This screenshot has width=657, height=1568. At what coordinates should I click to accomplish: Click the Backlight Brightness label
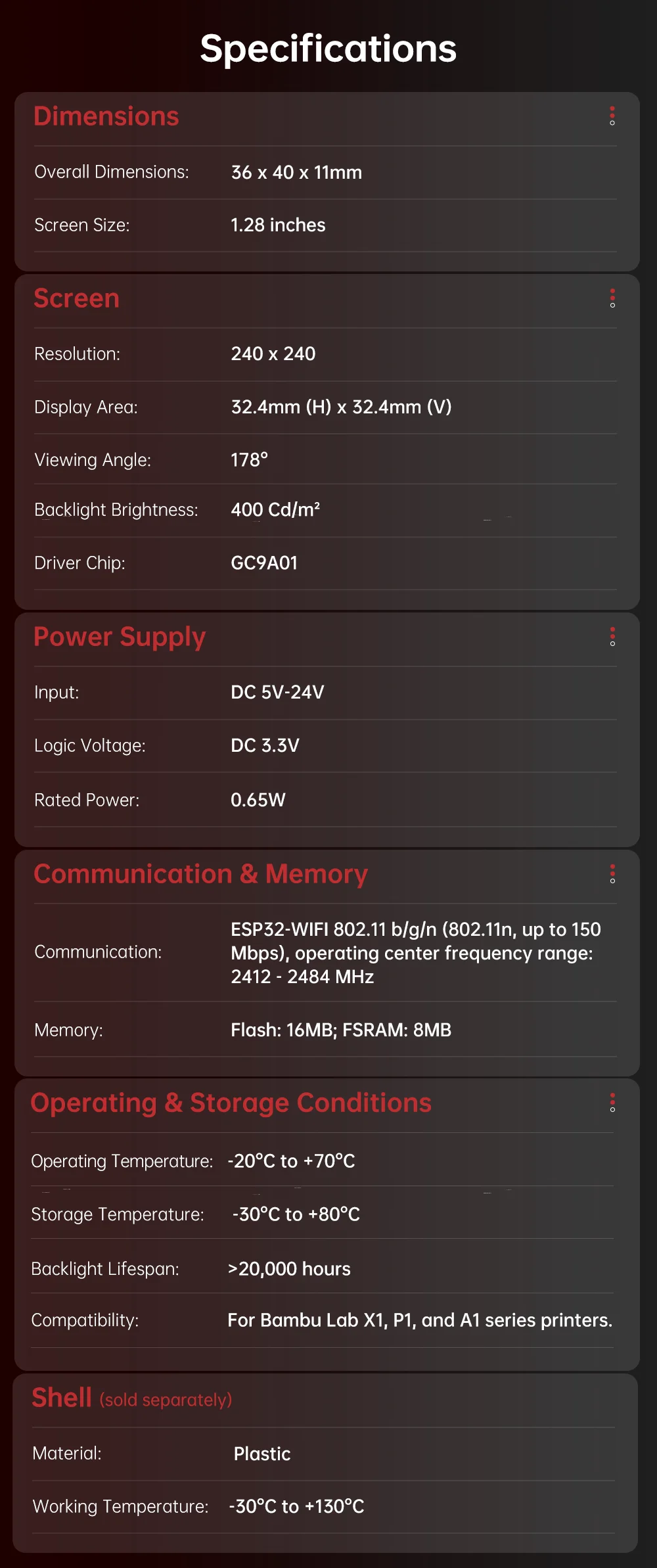click(x=116, y=510)
